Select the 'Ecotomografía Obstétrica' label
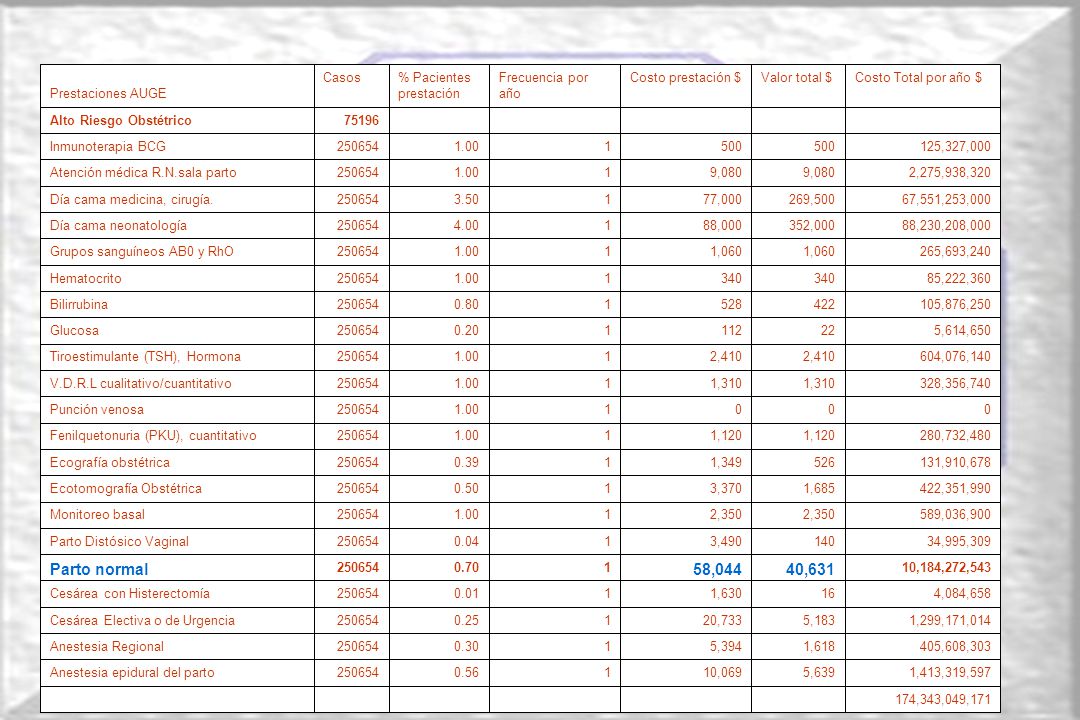This screenshot has width=1080, height=720. [x=125, y=488]
